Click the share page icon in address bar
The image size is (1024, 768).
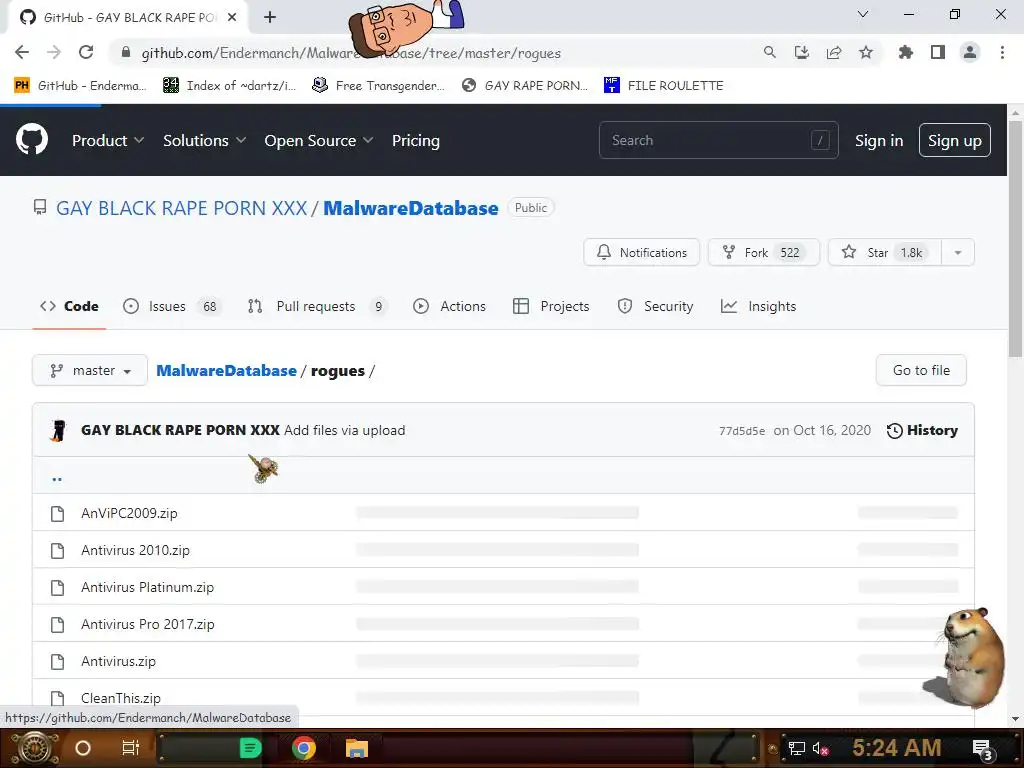(834, 52)
